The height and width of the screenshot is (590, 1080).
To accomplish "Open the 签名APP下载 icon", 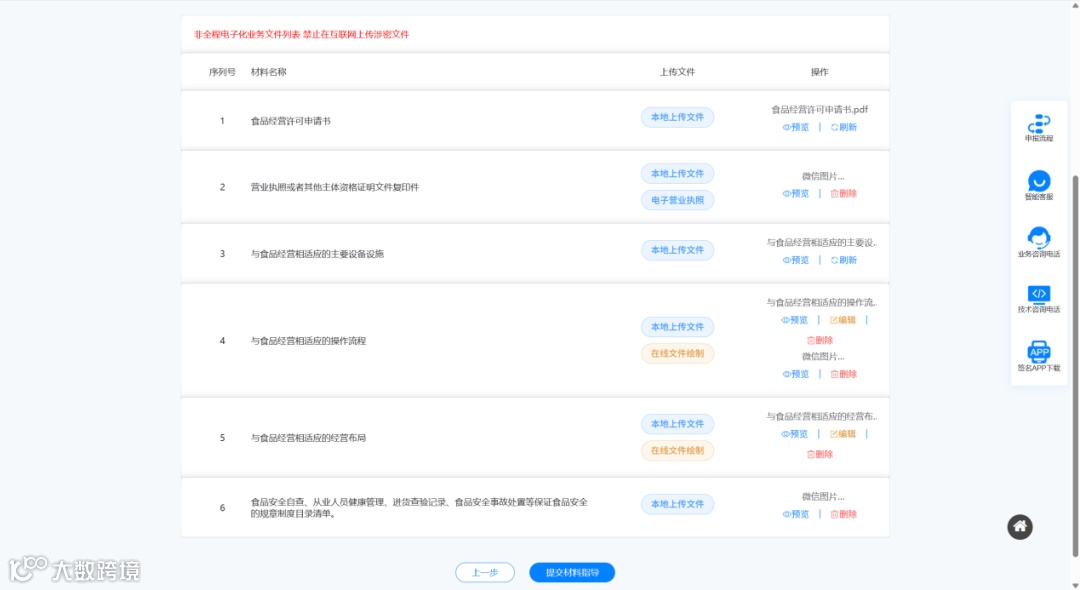I will tap(1039, 356).
